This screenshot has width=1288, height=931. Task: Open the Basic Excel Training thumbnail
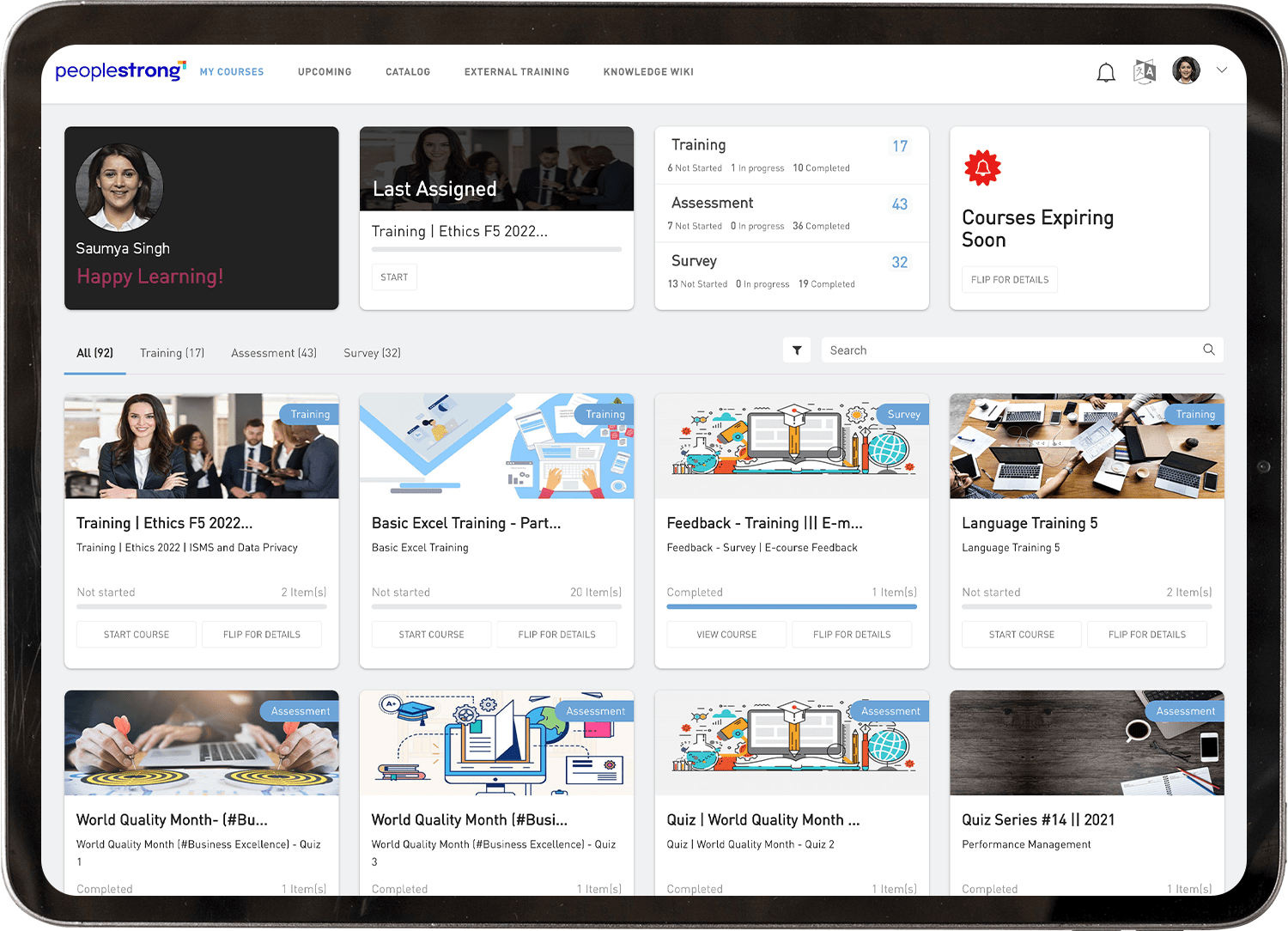click(x=496, y=447)
